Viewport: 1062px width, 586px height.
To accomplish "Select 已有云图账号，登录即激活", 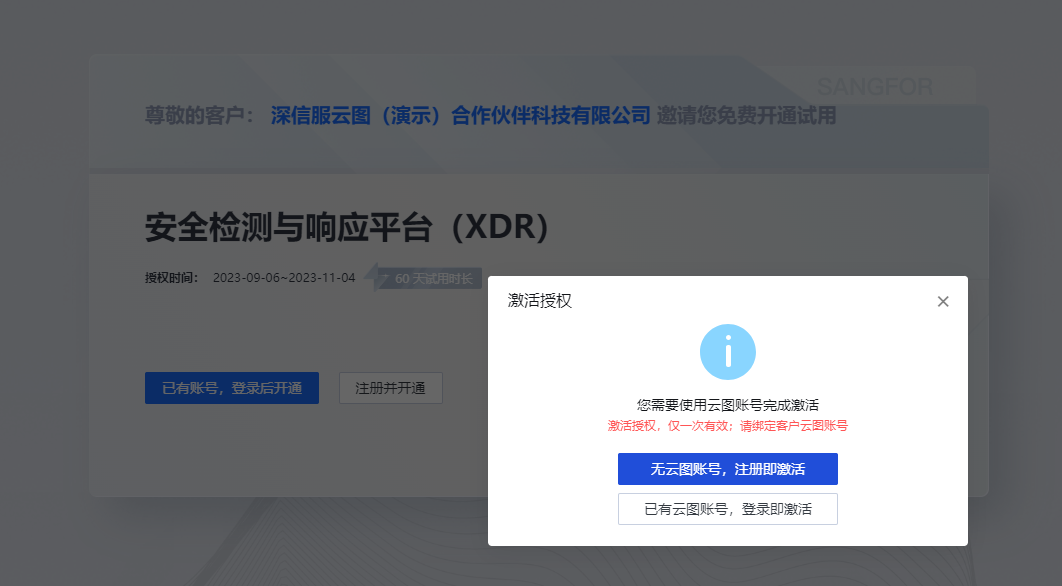I will 727,509.
